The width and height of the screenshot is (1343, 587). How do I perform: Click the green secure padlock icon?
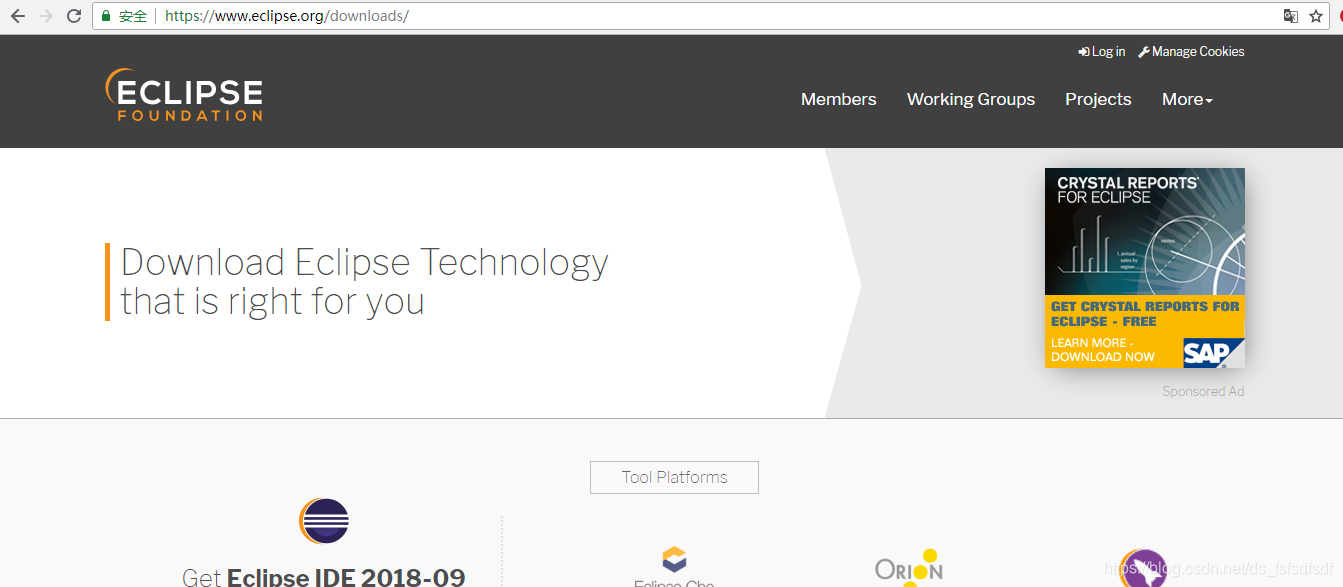click(106, 16)
